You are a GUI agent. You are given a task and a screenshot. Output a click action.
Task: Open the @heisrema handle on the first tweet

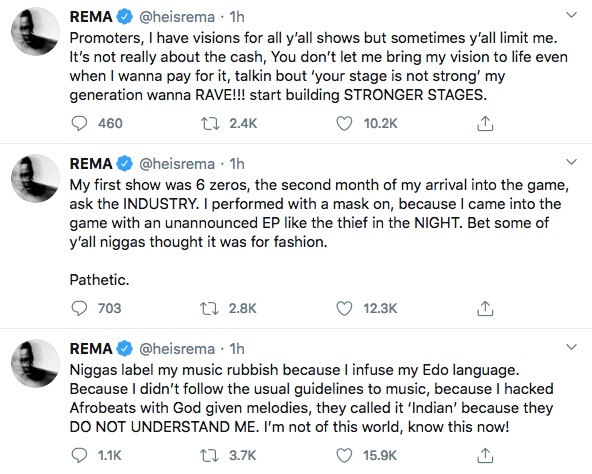177,17
